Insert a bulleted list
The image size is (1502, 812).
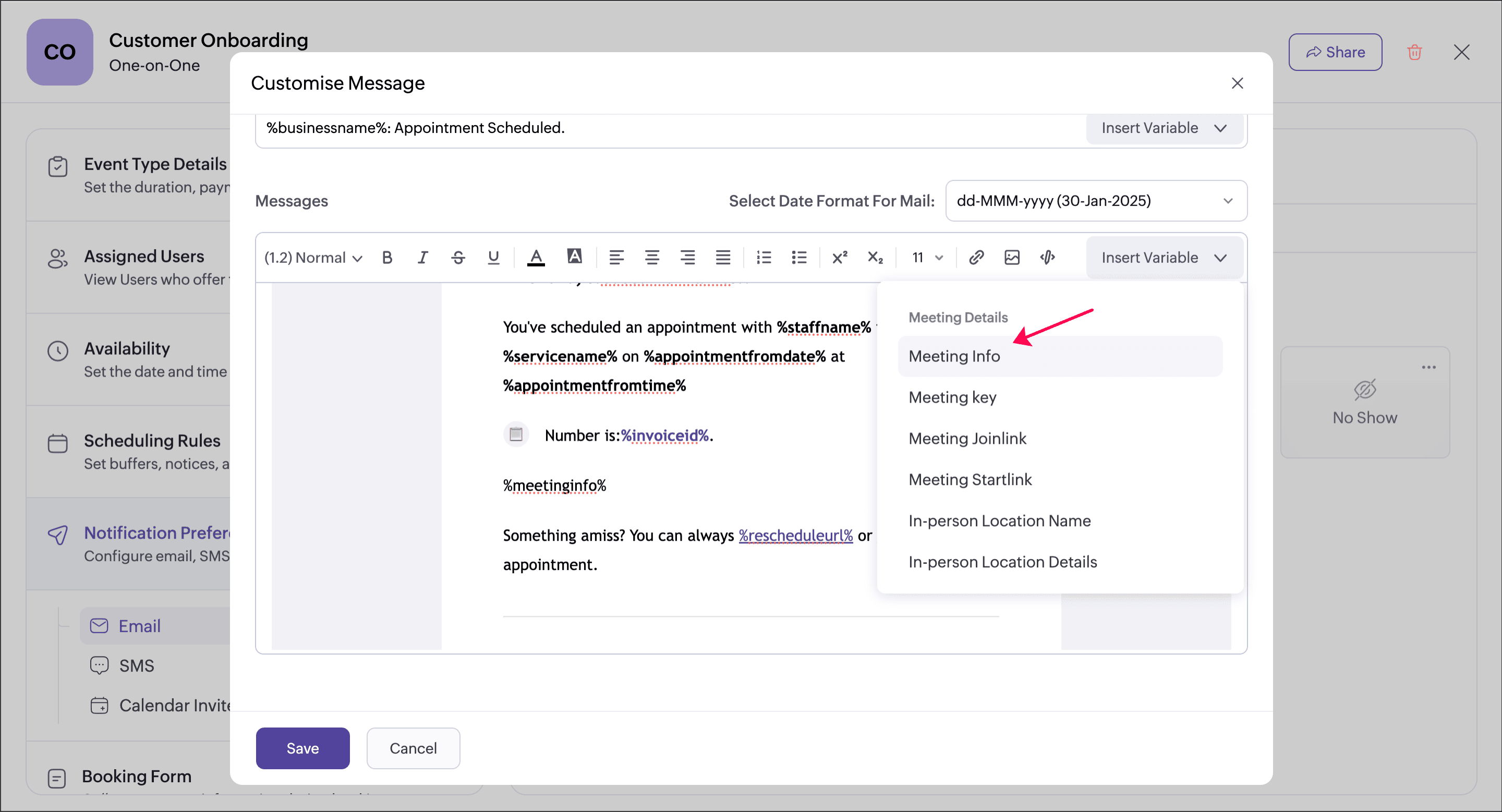[799, 257]
